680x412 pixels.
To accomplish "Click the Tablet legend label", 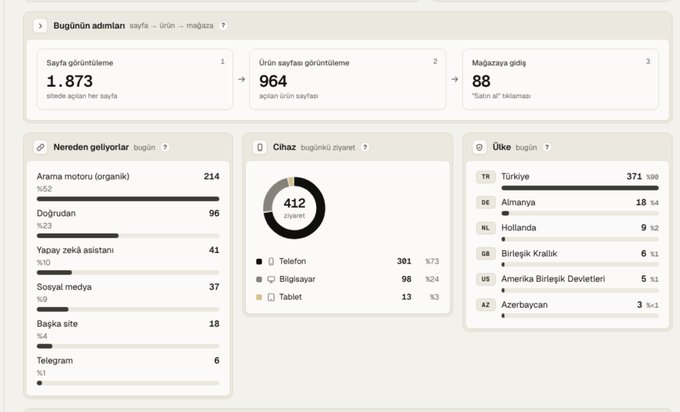I will click(x=290, y=297).
